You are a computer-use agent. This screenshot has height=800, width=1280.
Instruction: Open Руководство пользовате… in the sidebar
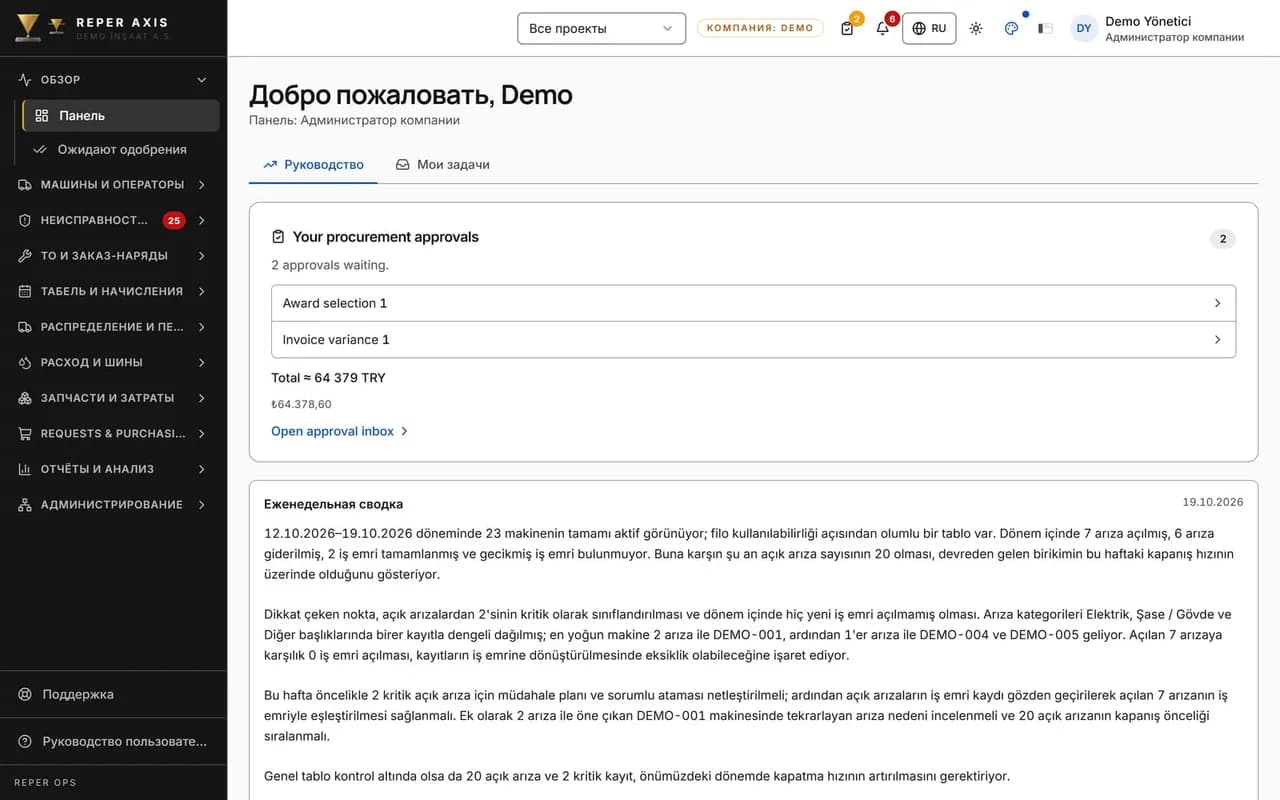[113, 742]
